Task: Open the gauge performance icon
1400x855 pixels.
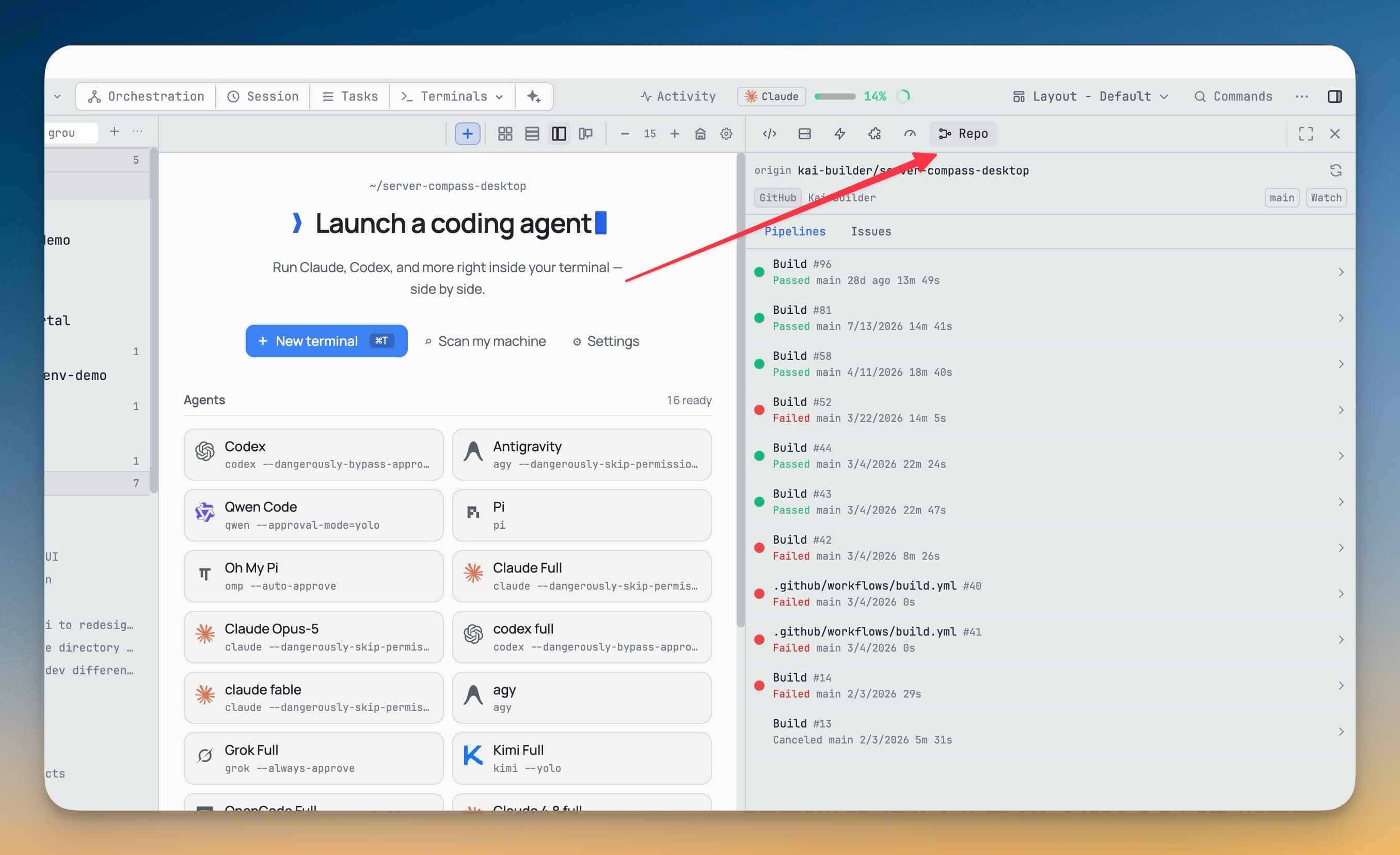Action: (x=910, y=134)
